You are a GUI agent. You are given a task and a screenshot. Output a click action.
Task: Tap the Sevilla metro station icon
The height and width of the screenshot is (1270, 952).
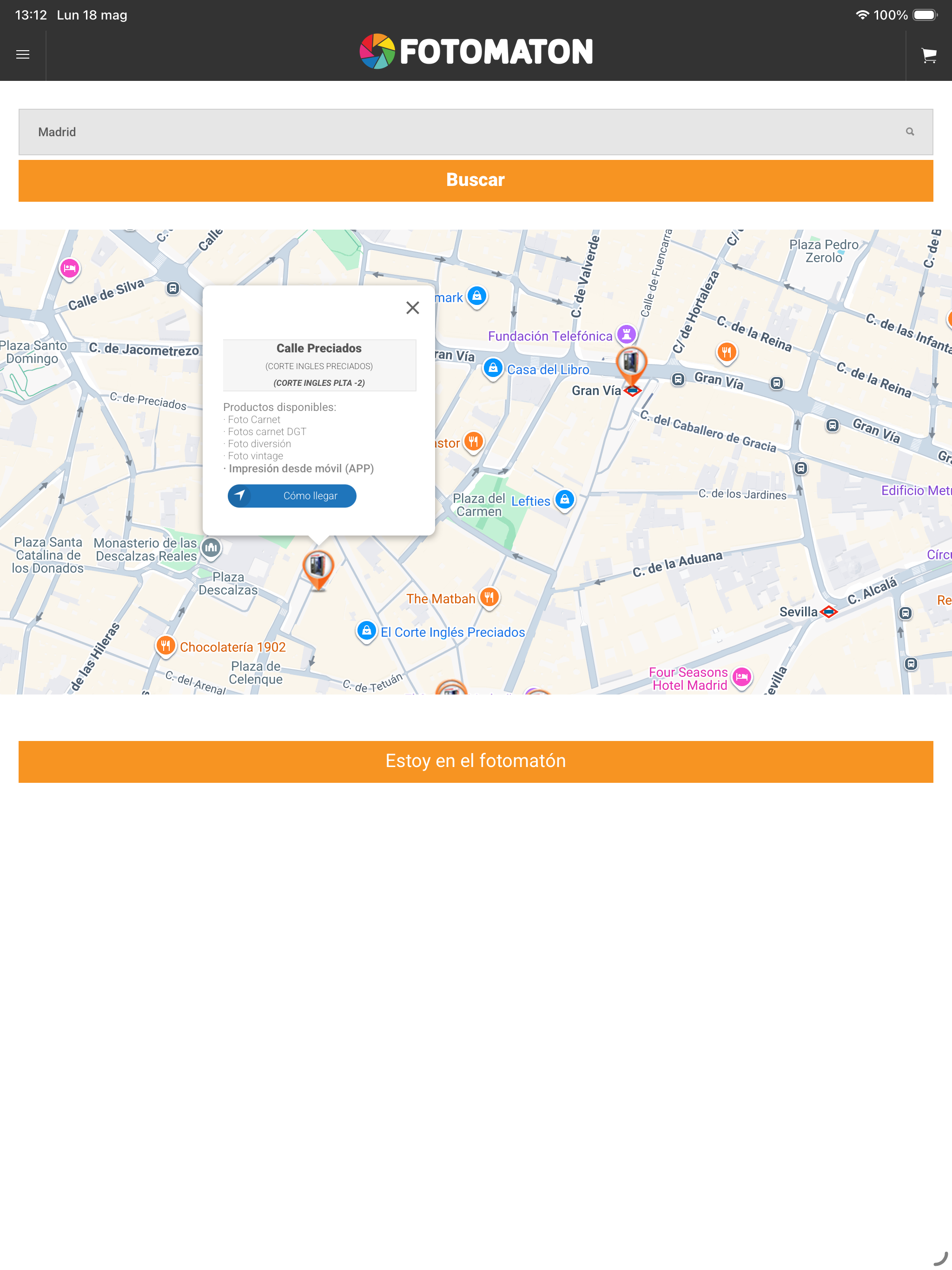coord(828,612)
